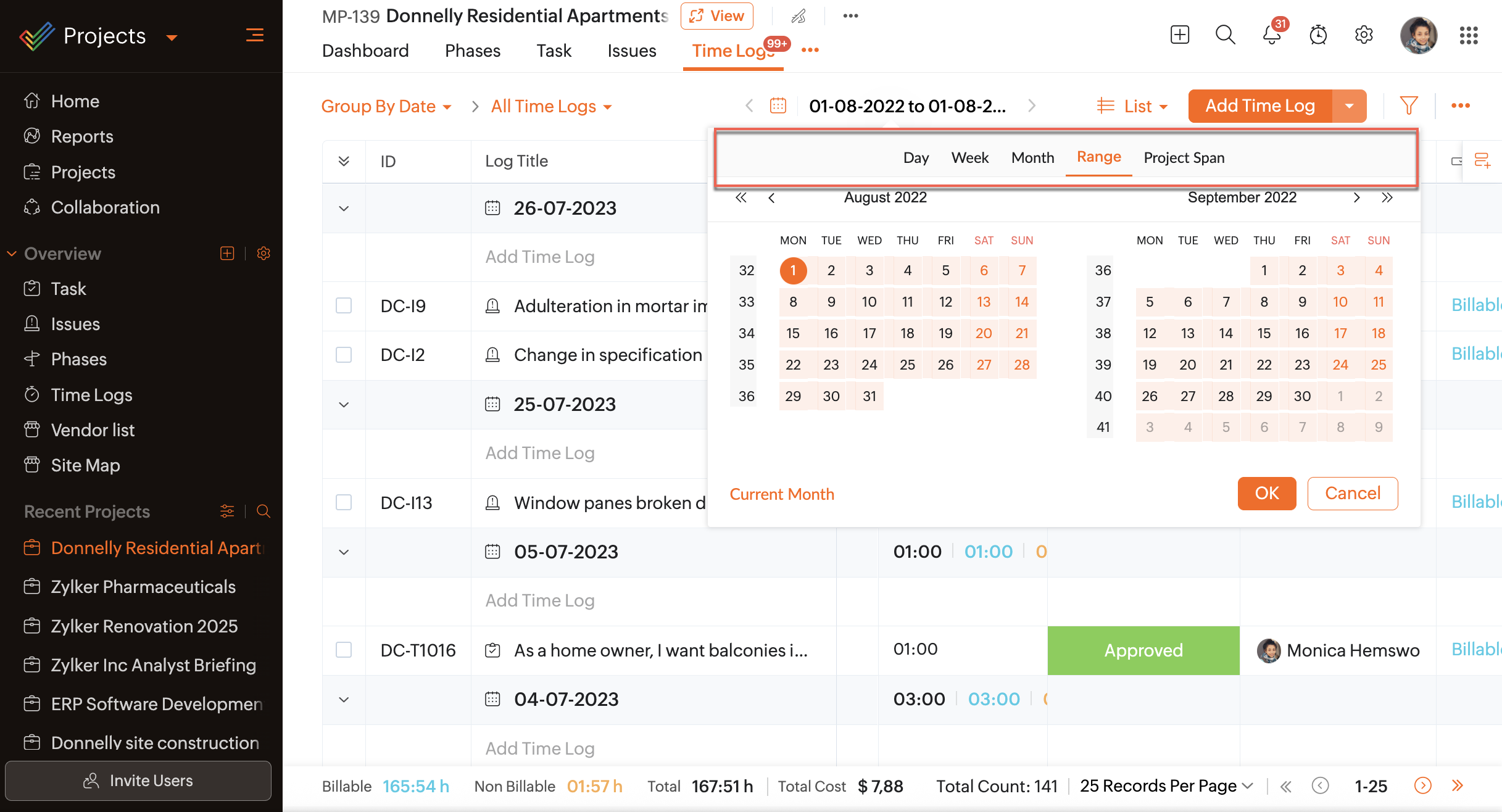The image size is (1502, 812).
Task: Open the Issues tab
Action: (x=631, y=51)
